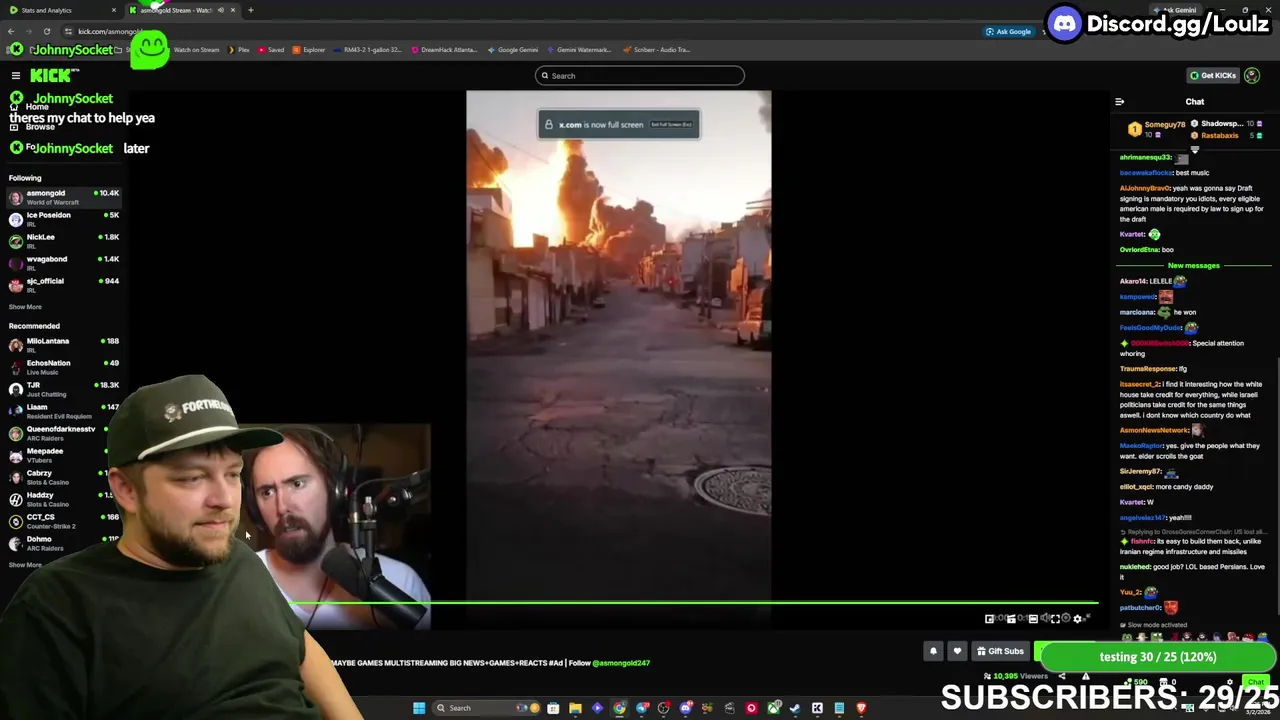
Task: Expand Show More under Following
Action: [26, 307]
